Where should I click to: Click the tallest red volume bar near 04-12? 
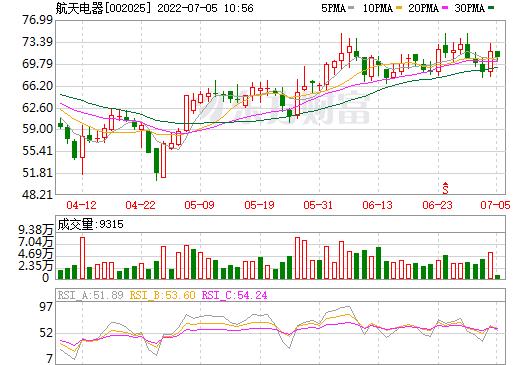[82, 258]
